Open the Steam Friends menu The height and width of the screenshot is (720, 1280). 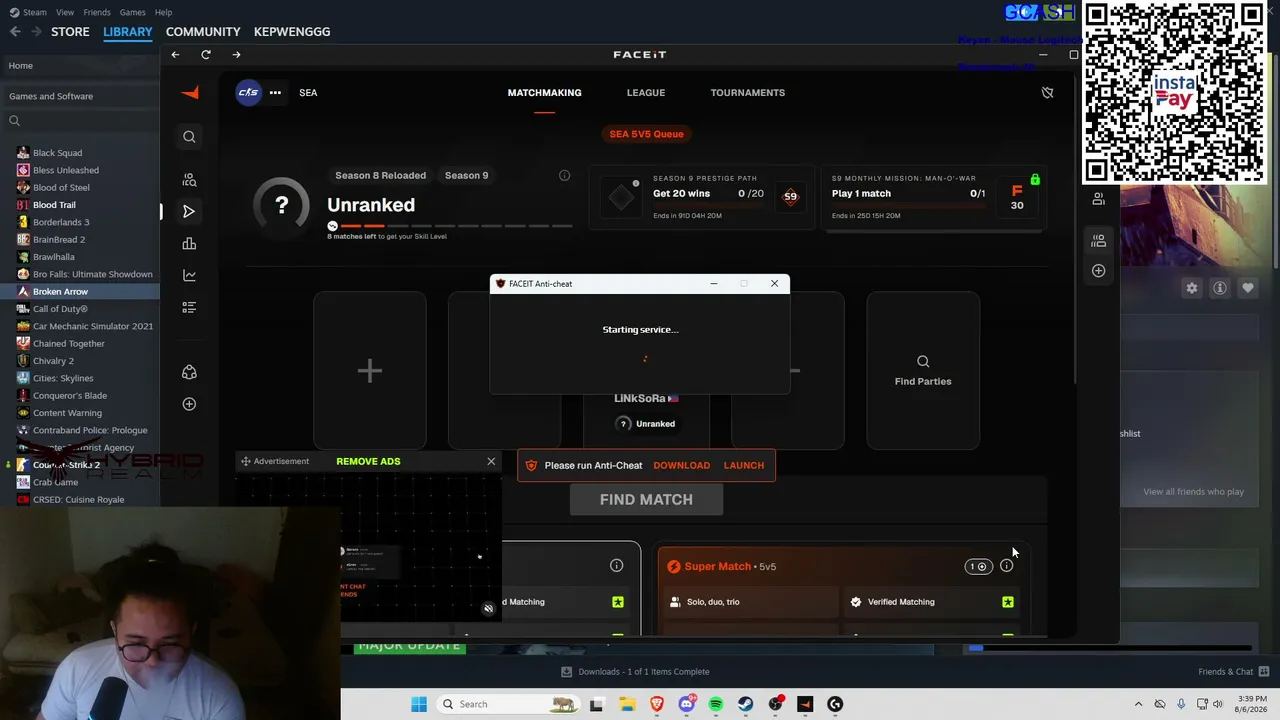coord(97,12)
